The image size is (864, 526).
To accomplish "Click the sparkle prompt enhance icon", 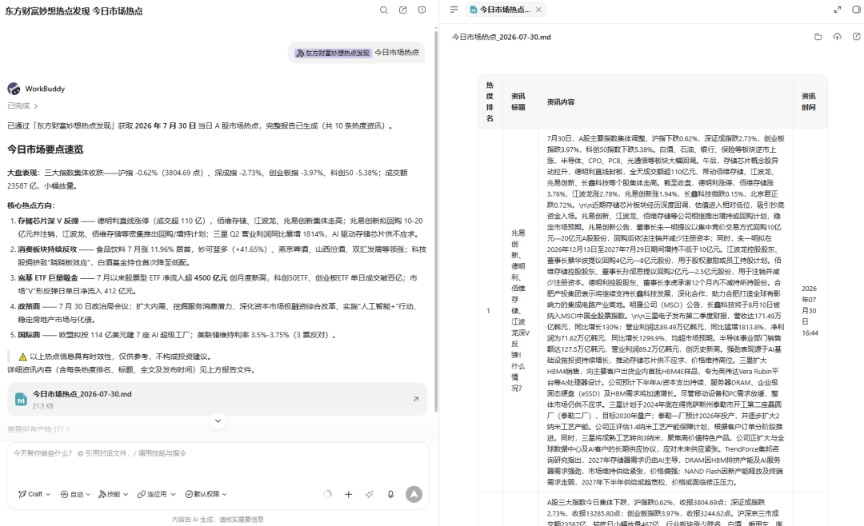I will pos(369,494).
